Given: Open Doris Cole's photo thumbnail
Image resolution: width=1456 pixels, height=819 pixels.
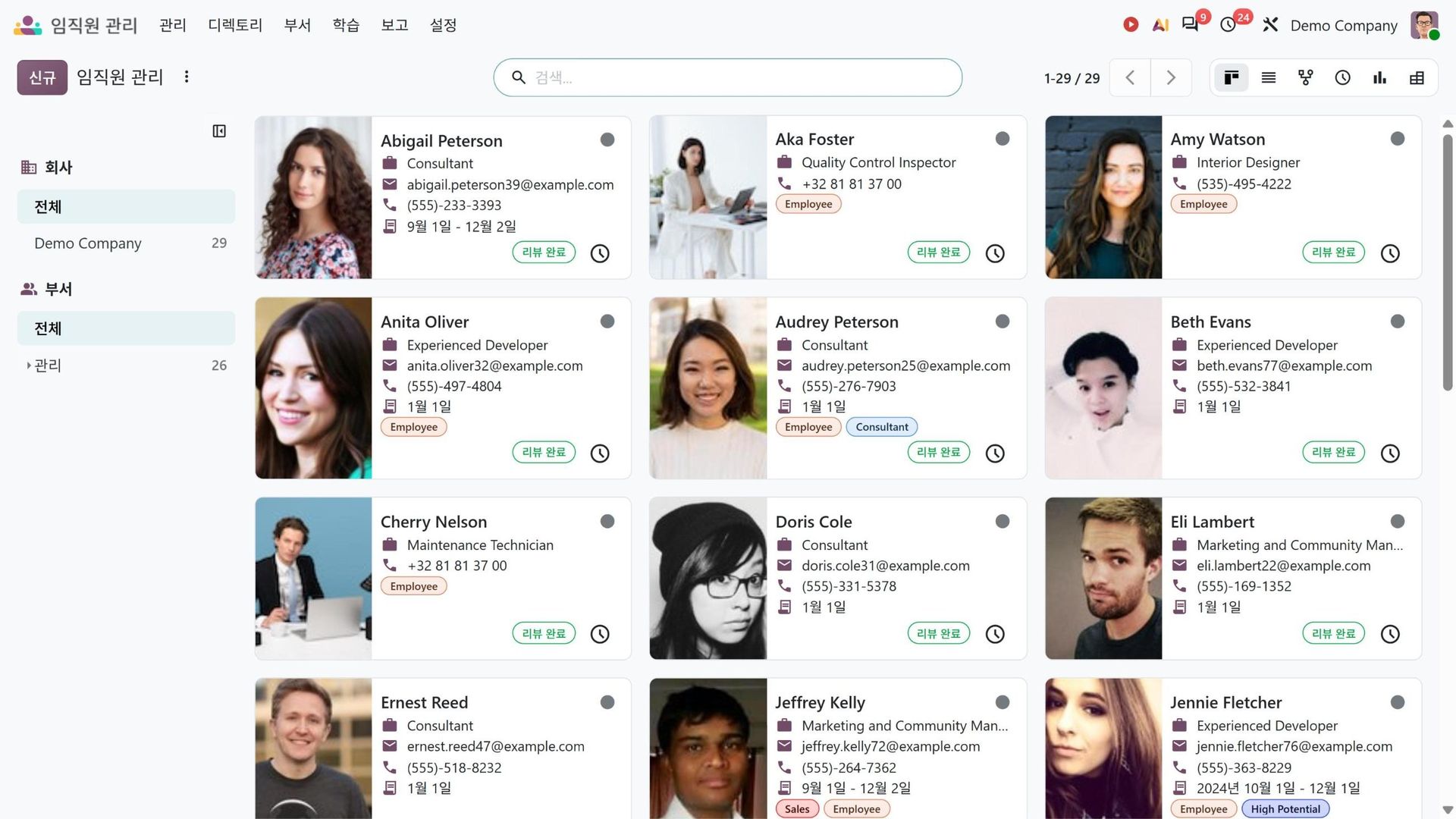Looking at the screenshot, I should pyautogui.click(x=708, y=579).
